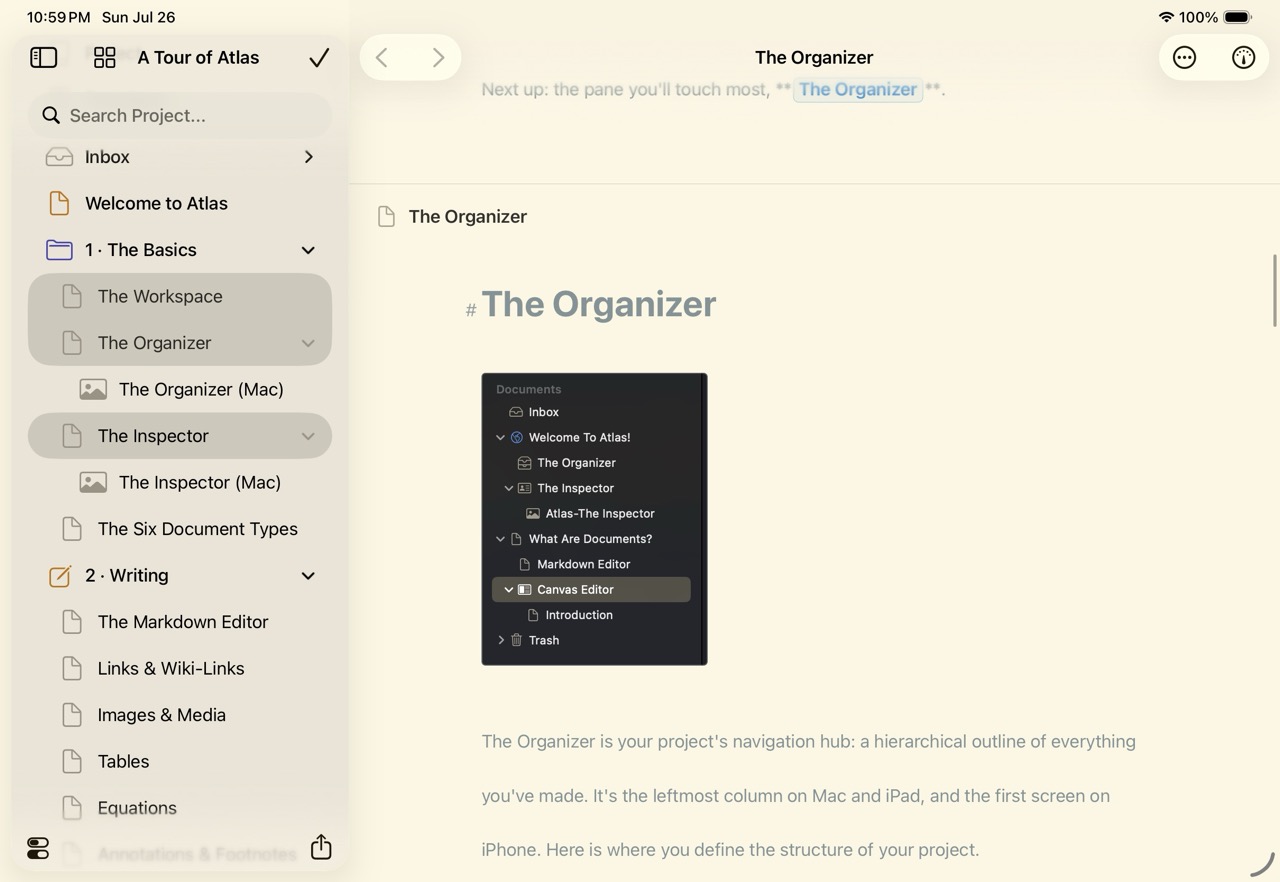1280x882 pixels.
Task: Open The Six Document Types
Action: 180,529
